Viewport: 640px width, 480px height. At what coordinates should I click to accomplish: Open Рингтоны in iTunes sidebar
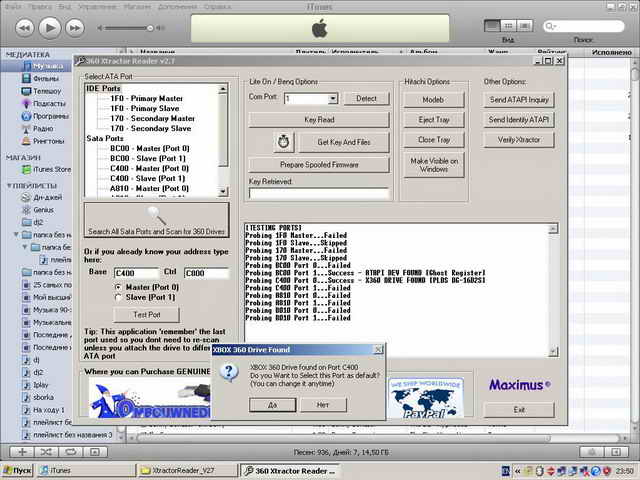tap(43, 141)
